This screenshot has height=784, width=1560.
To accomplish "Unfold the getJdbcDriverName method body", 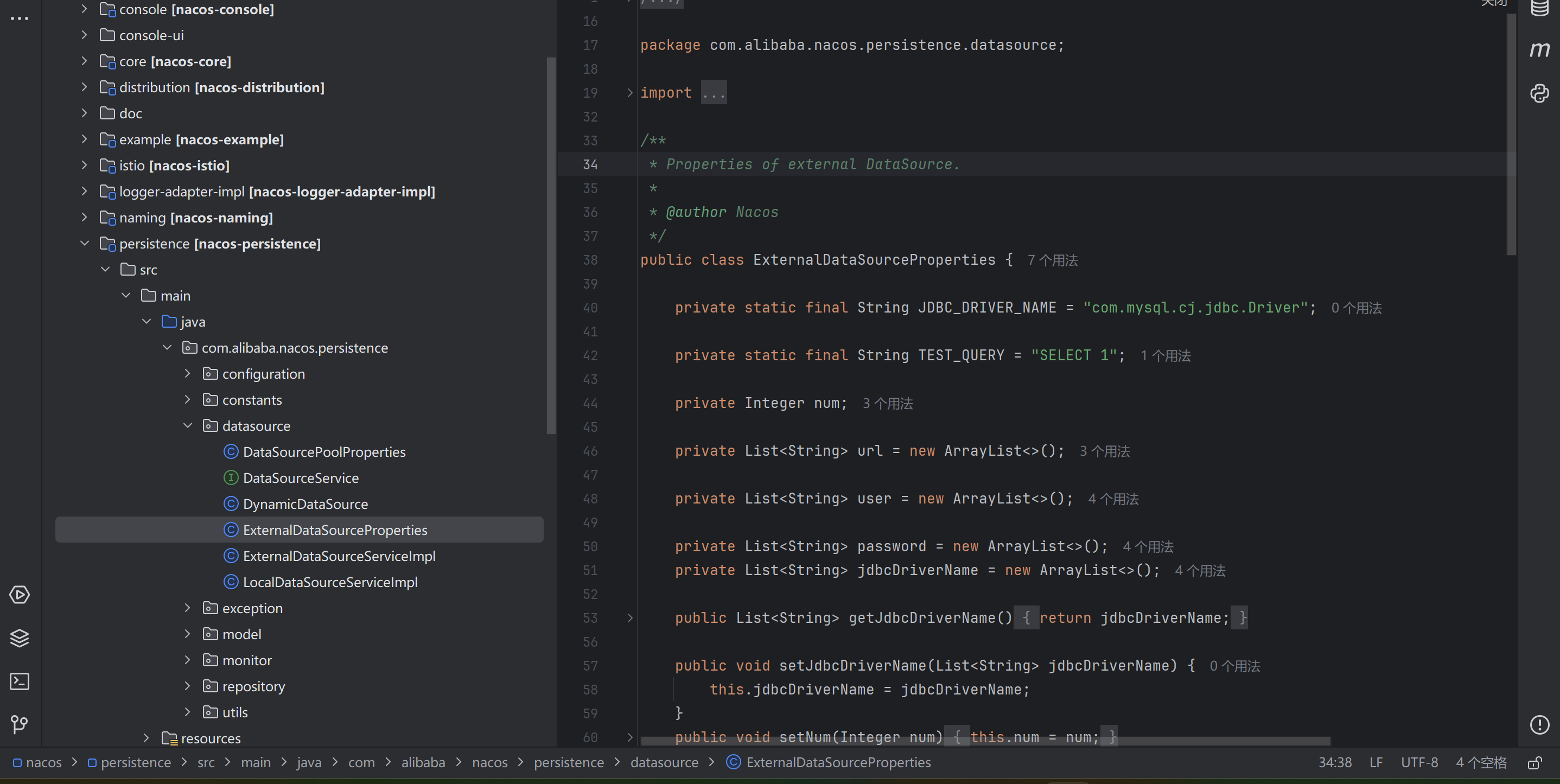I will click(630, 618).
